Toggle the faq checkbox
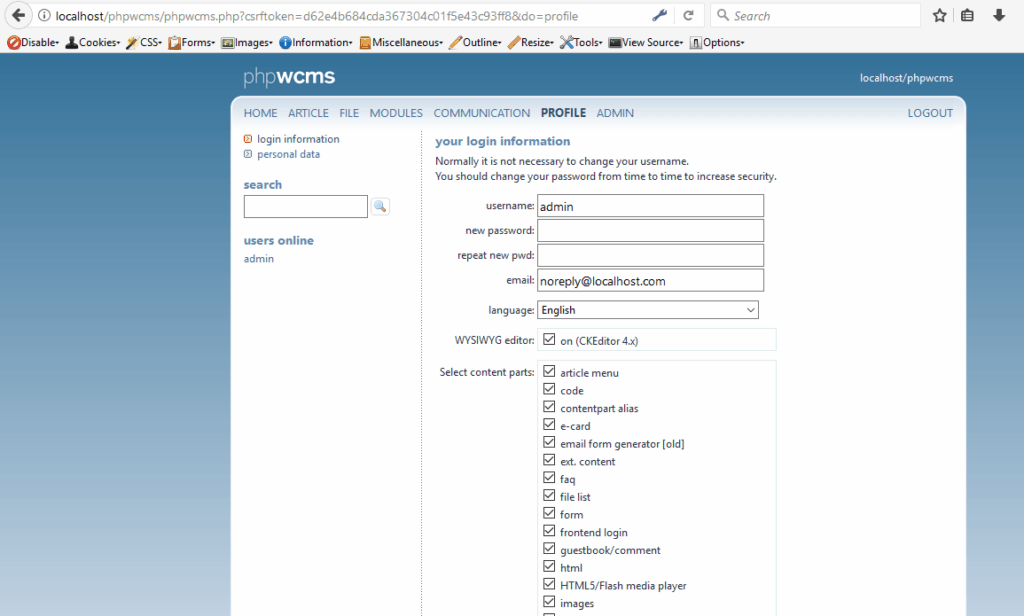This screenshot has height=616, width=1024. (x=549, y=478)
